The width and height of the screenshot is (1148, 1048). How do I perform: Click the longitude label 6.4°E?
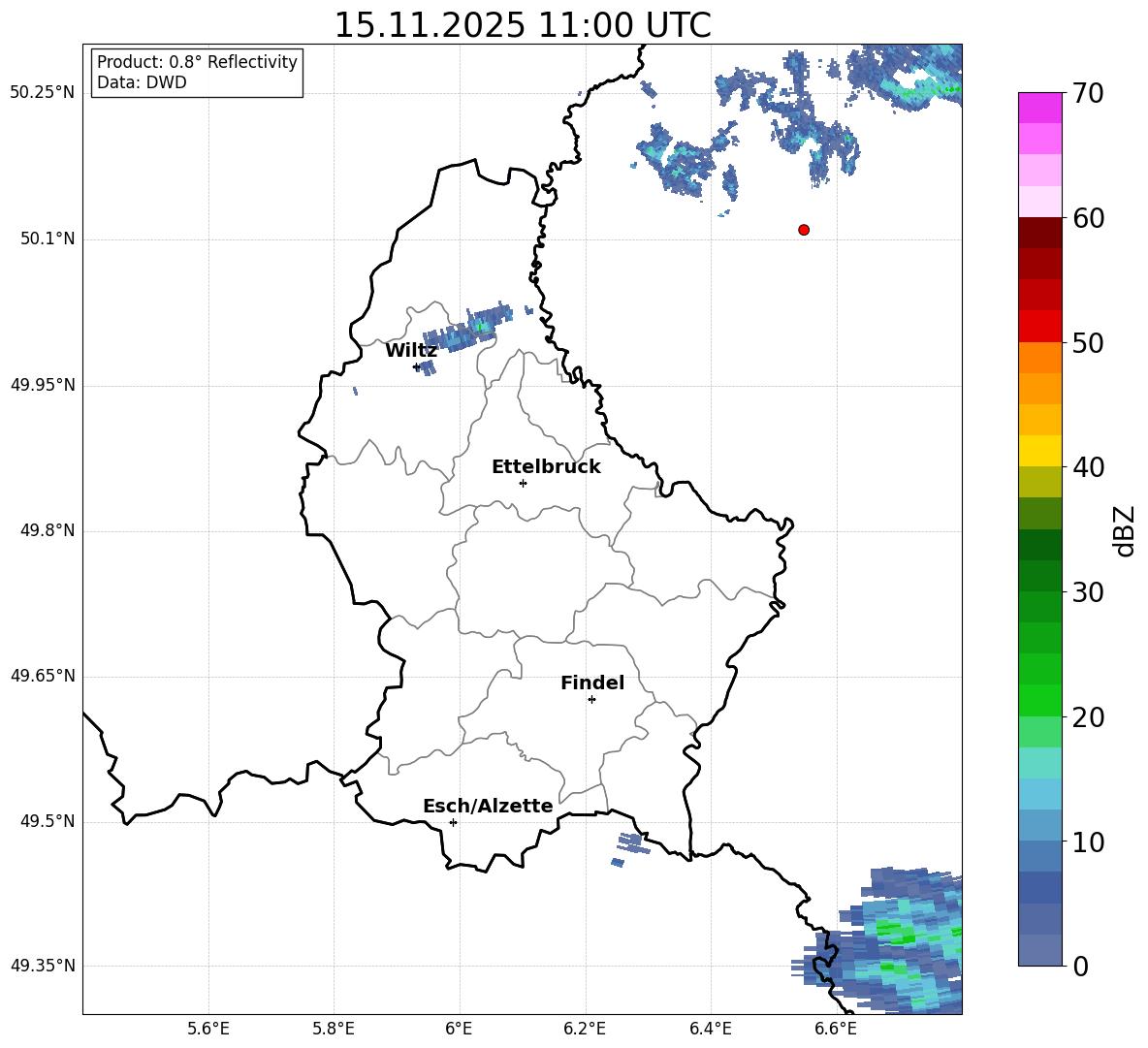coord(710,1029)
